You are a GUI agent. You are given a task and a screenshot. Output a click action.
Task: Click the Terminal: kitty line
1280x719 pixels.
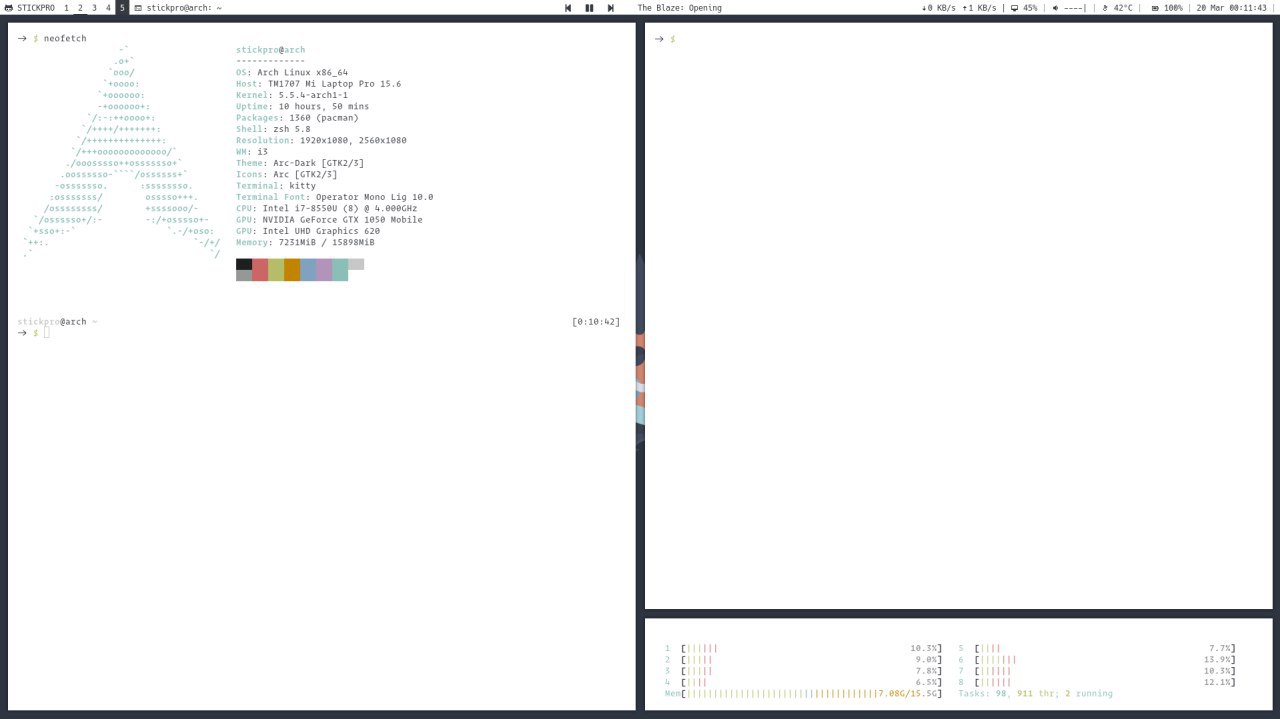pyautogui.click(x=276, y=186)
